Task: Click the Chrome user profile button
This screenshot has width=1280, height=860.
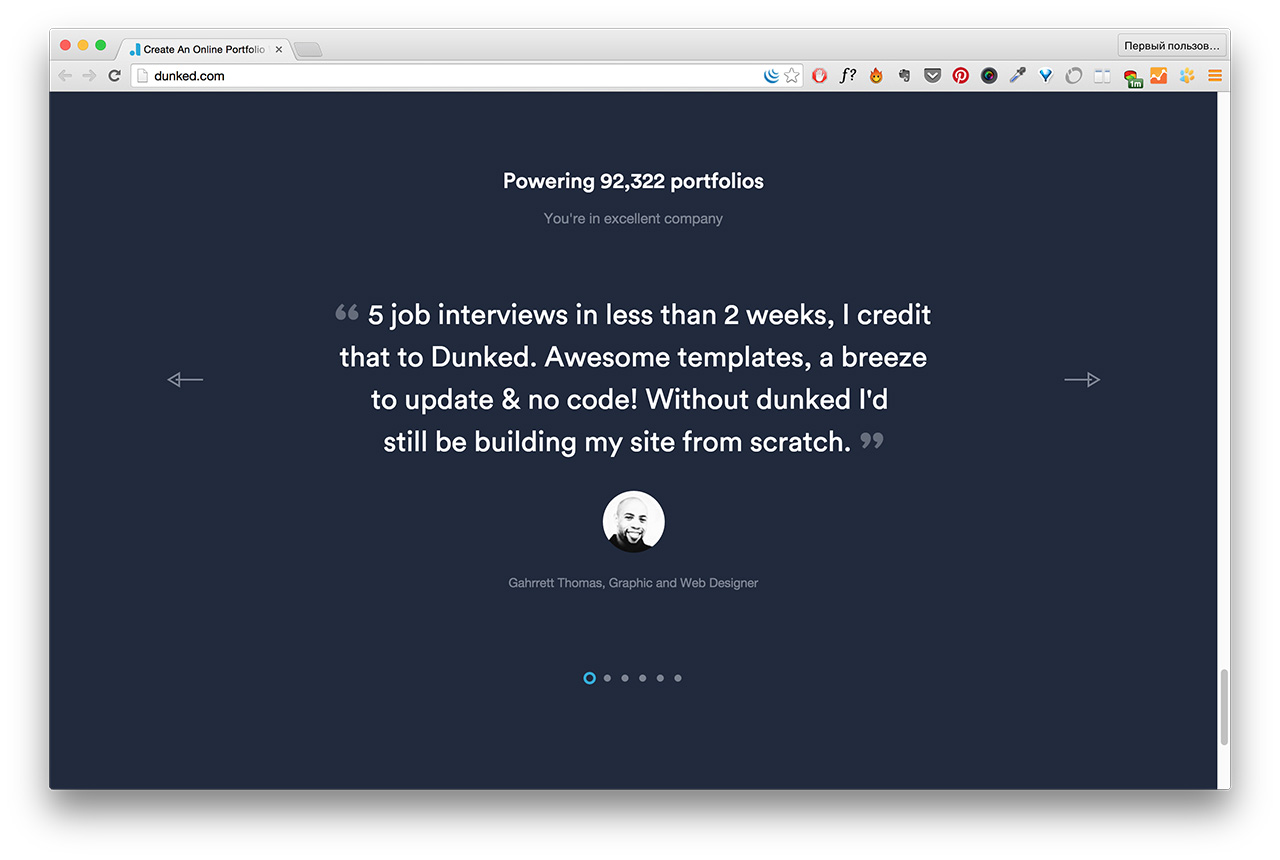Action: [x=1171, y=46]
